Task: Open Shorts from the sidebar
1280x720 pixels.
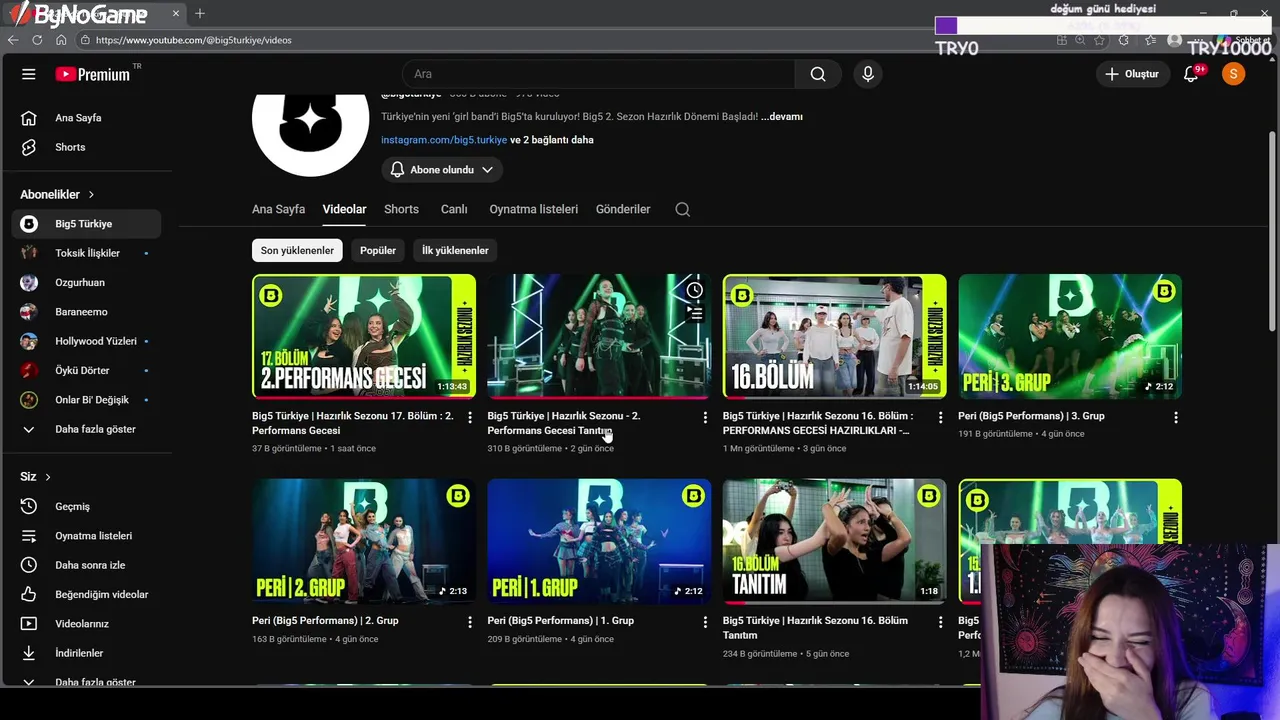Action: pyautogui.click(x=88, y=147)
